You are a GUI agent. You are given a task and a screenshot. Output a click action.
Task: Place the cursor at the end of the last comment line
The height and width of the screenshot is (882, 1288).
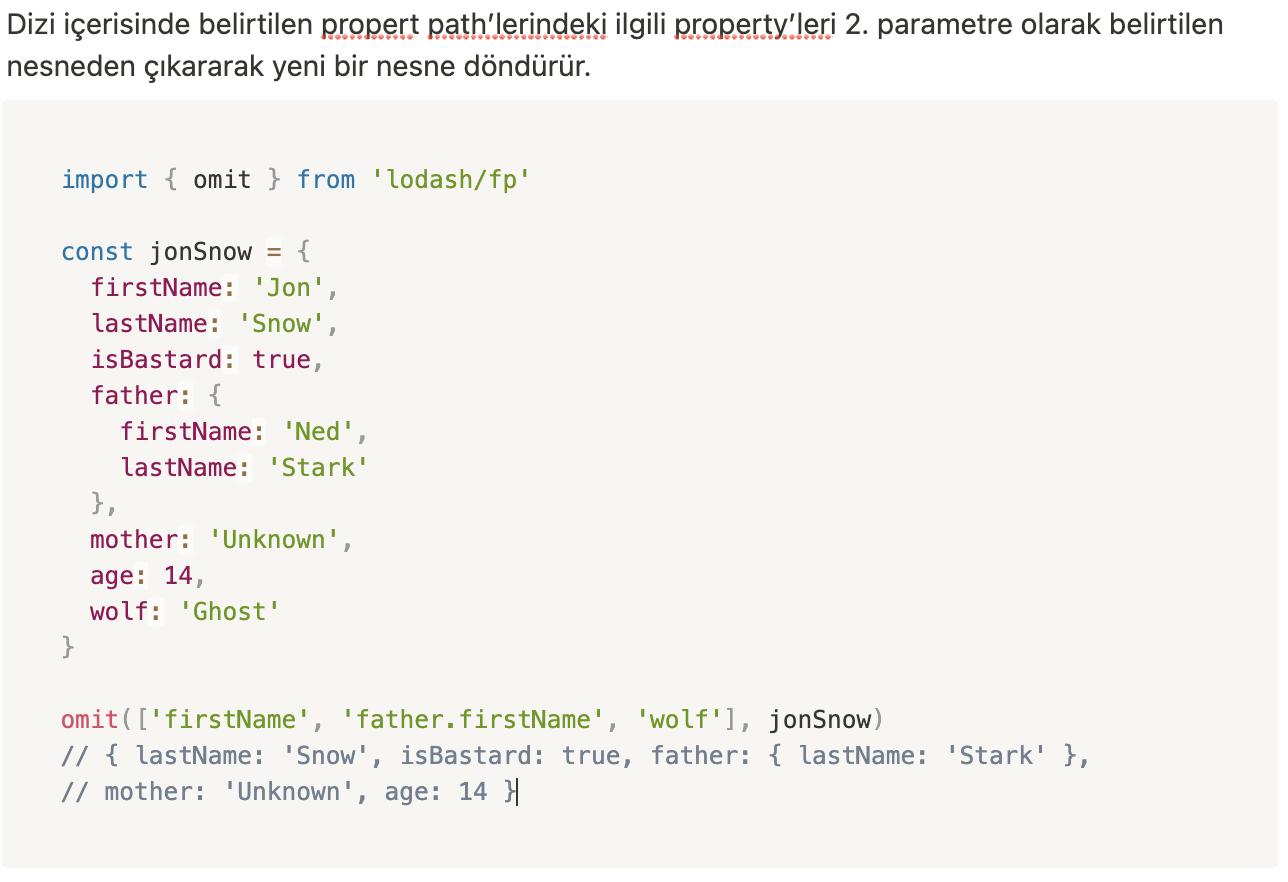click(x=518, y=792)
